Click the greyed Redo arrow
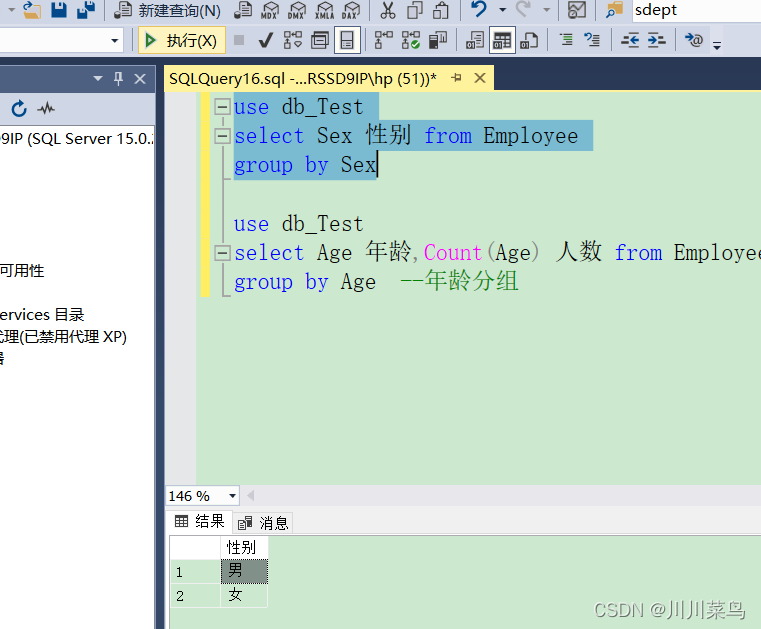Image resolution: width=761 pixels, height=629 pixels. coord(524,10)
